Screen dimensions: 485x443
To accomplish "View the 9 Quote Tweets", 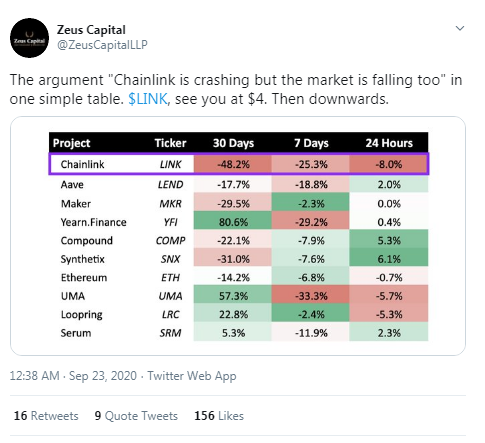I will tap(136, 416).
